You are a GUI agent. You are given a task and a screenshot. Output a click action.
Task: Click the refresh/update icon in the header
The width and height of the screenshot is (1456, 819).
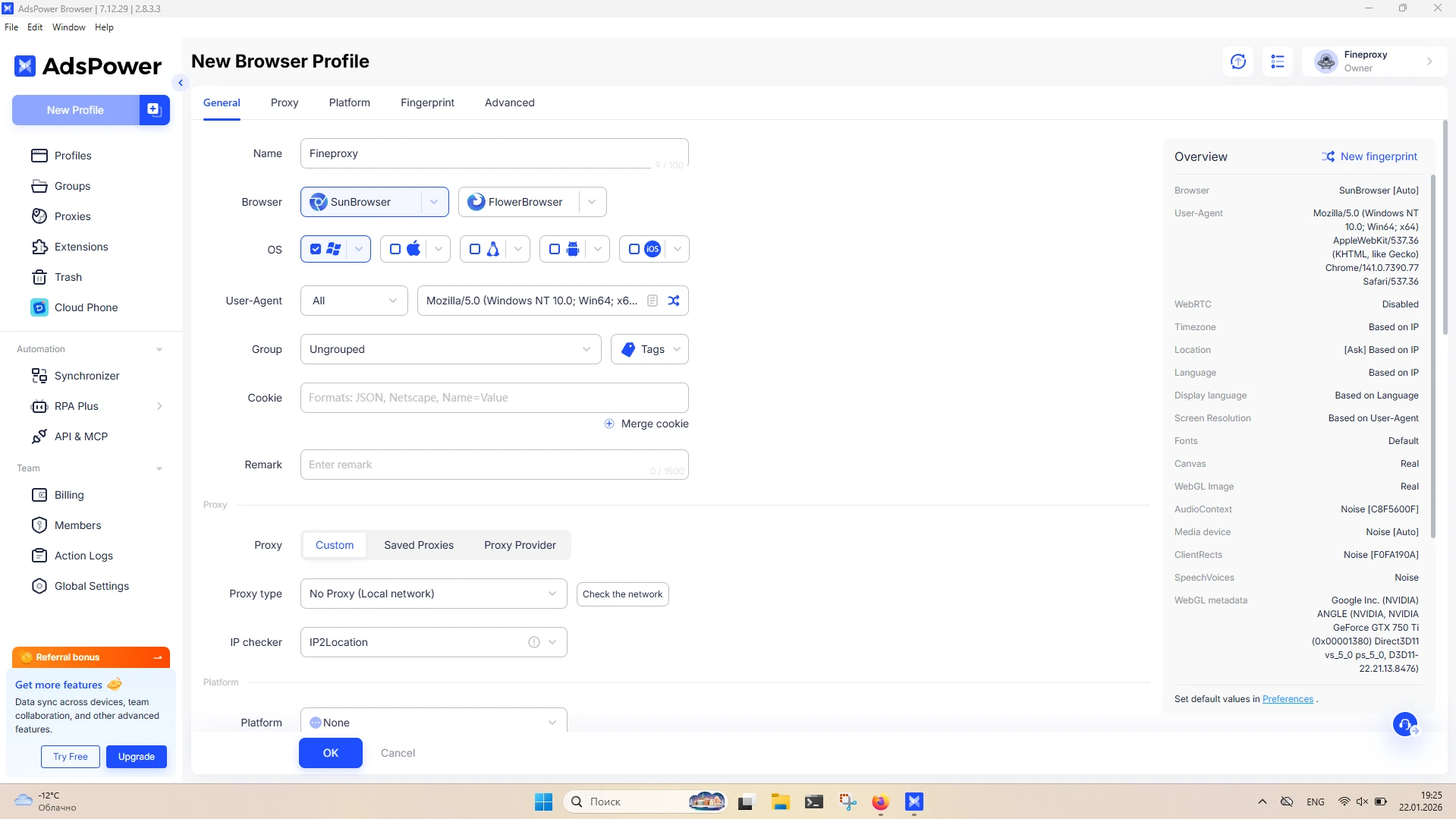pos(1238,61)
